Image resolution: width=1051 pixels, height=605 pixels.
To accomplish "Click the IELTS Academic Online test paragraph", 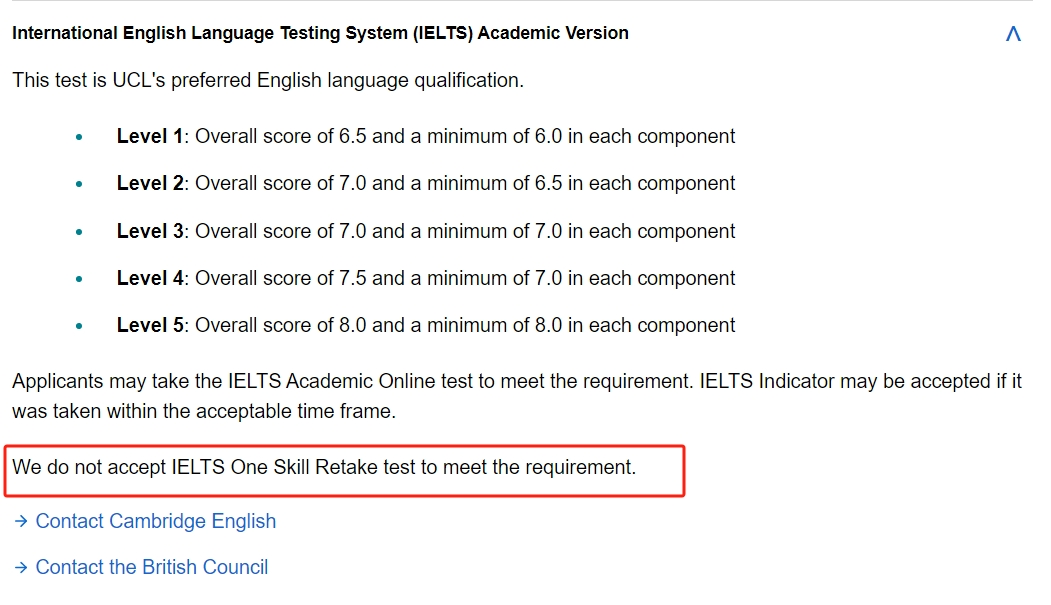I will click(517, 396).
